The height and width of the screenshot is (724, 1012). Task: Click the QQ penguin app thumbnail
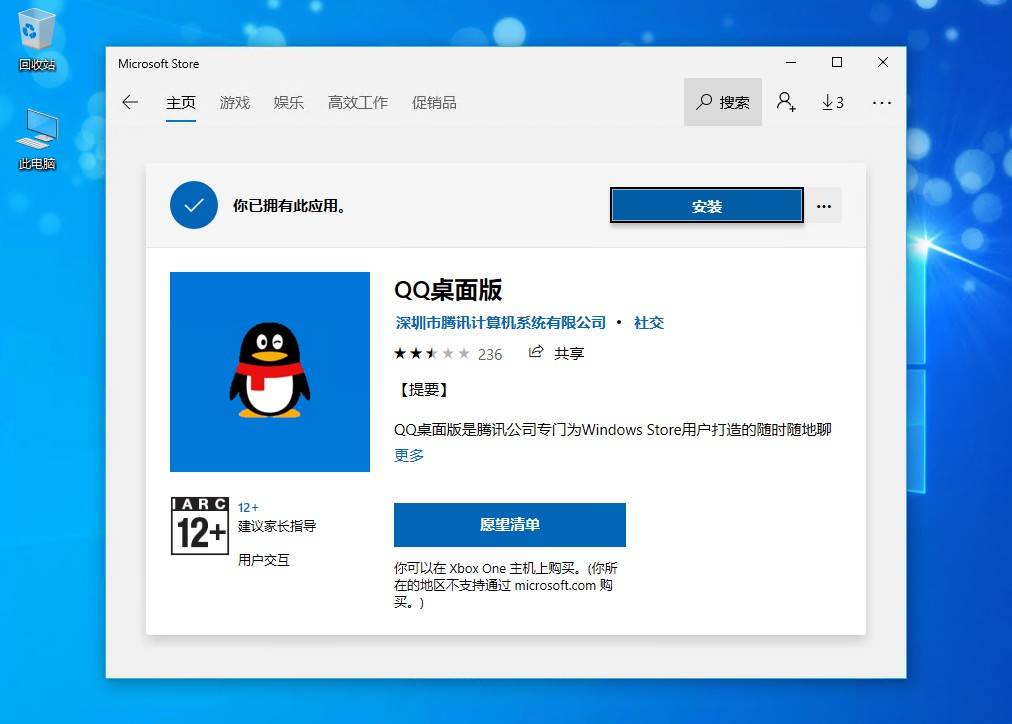[270, 372]
